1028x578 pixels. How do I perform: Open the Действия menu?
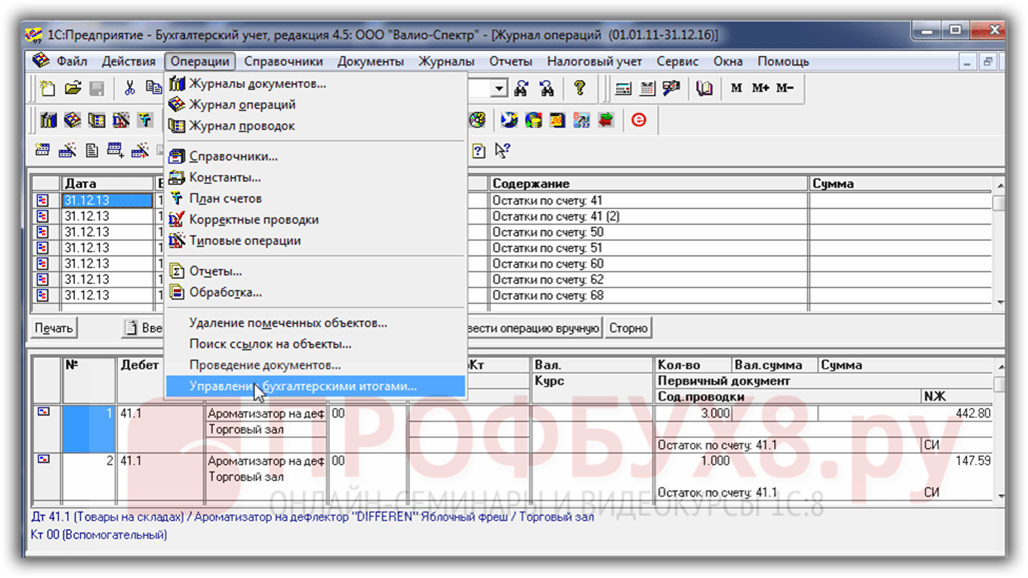[128, 61]
